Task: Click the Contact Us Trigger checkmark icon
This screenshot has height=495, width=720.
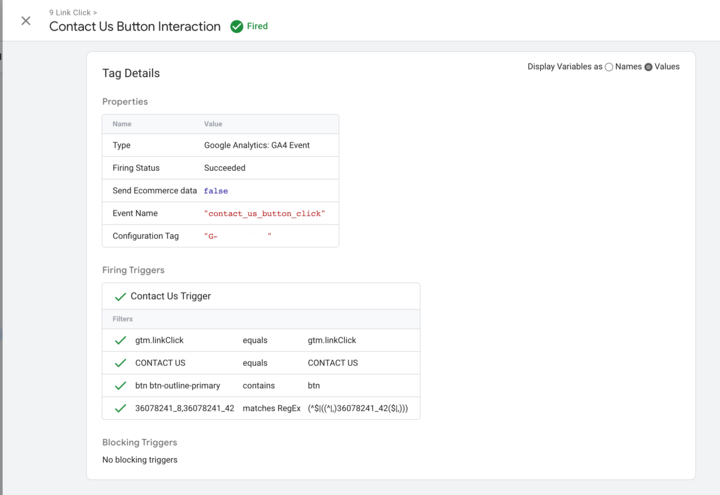Action: tap(120, 297)
